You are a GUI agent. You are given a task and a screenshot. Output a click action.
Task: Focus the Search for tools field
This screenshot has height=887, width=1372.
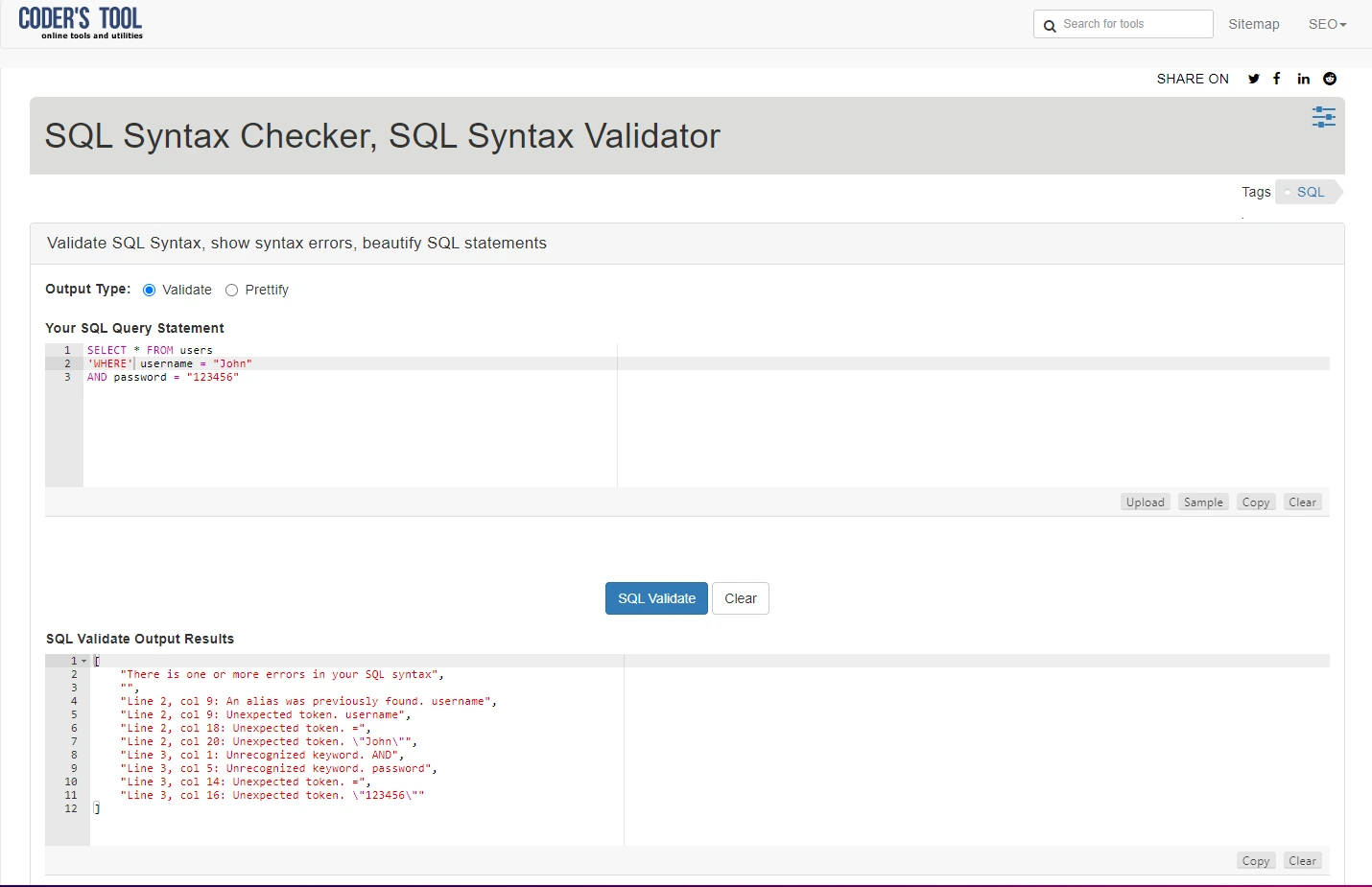[x=1124, y=24]
